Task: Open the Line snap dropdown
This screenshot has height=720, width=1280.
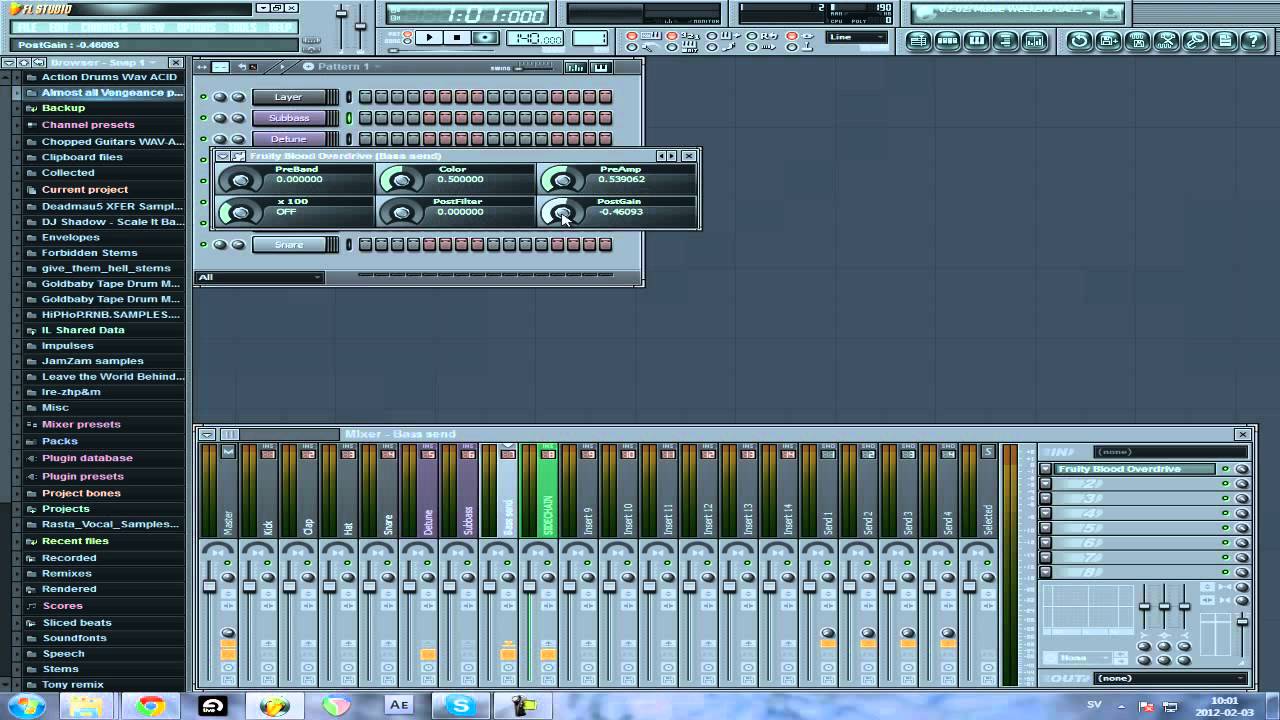Action: [x=856, y=38]
